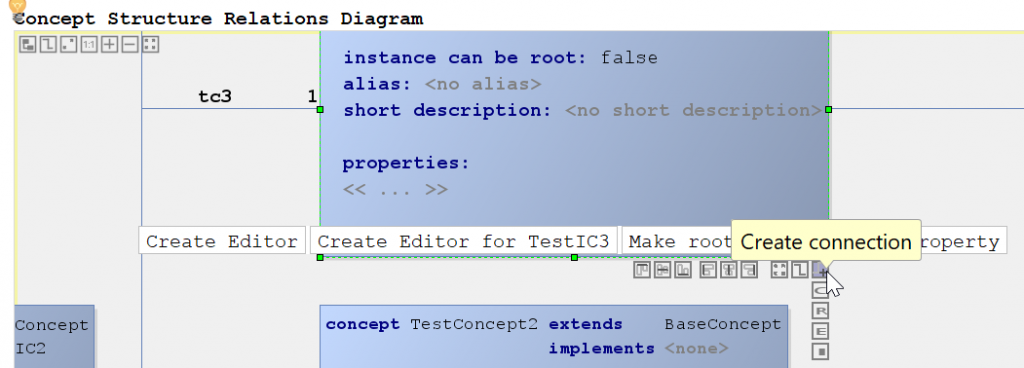Align selected boxes to vertical middle
1024x368 pixels.
pyautogui.click(x=662, y=269)
